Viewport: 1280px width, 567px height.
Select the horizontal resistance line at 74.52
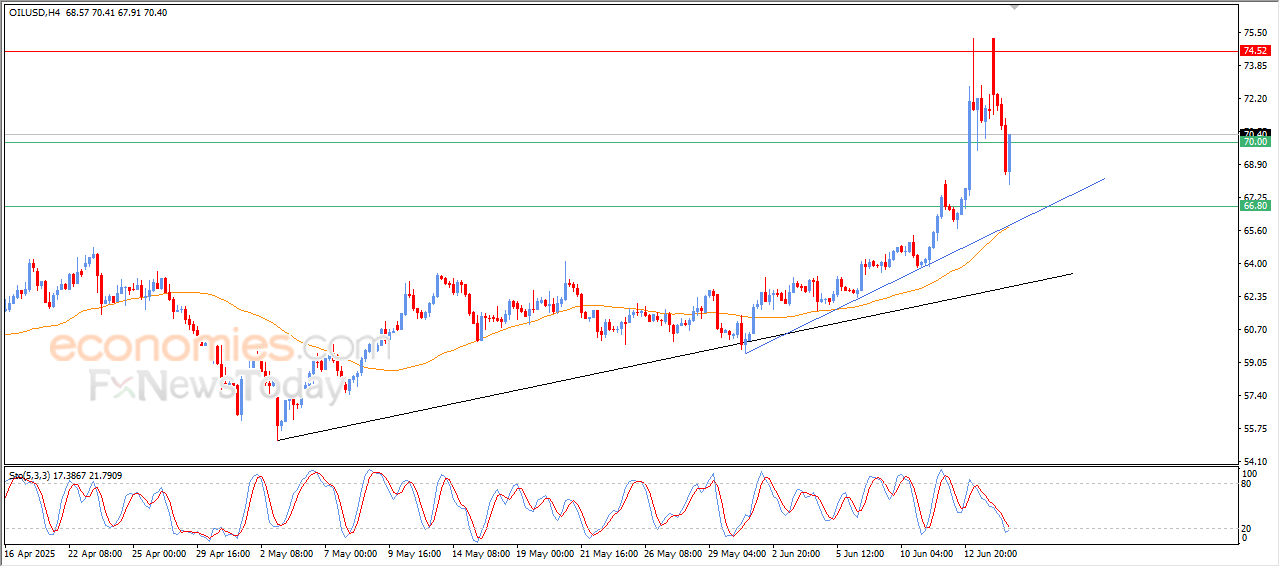[x=620, y=51]
